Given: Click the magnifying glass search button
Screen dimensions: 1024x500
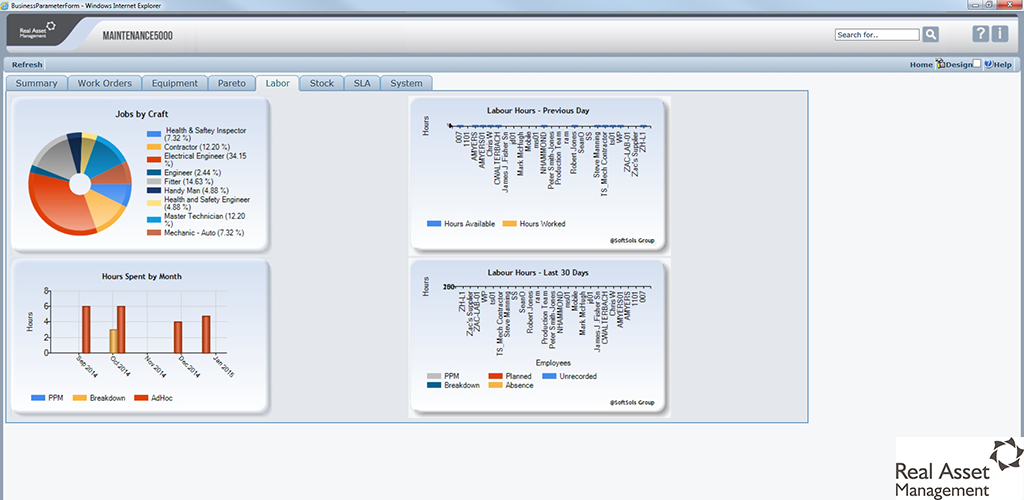Looking at the screenshot, I should coord(931,34).
